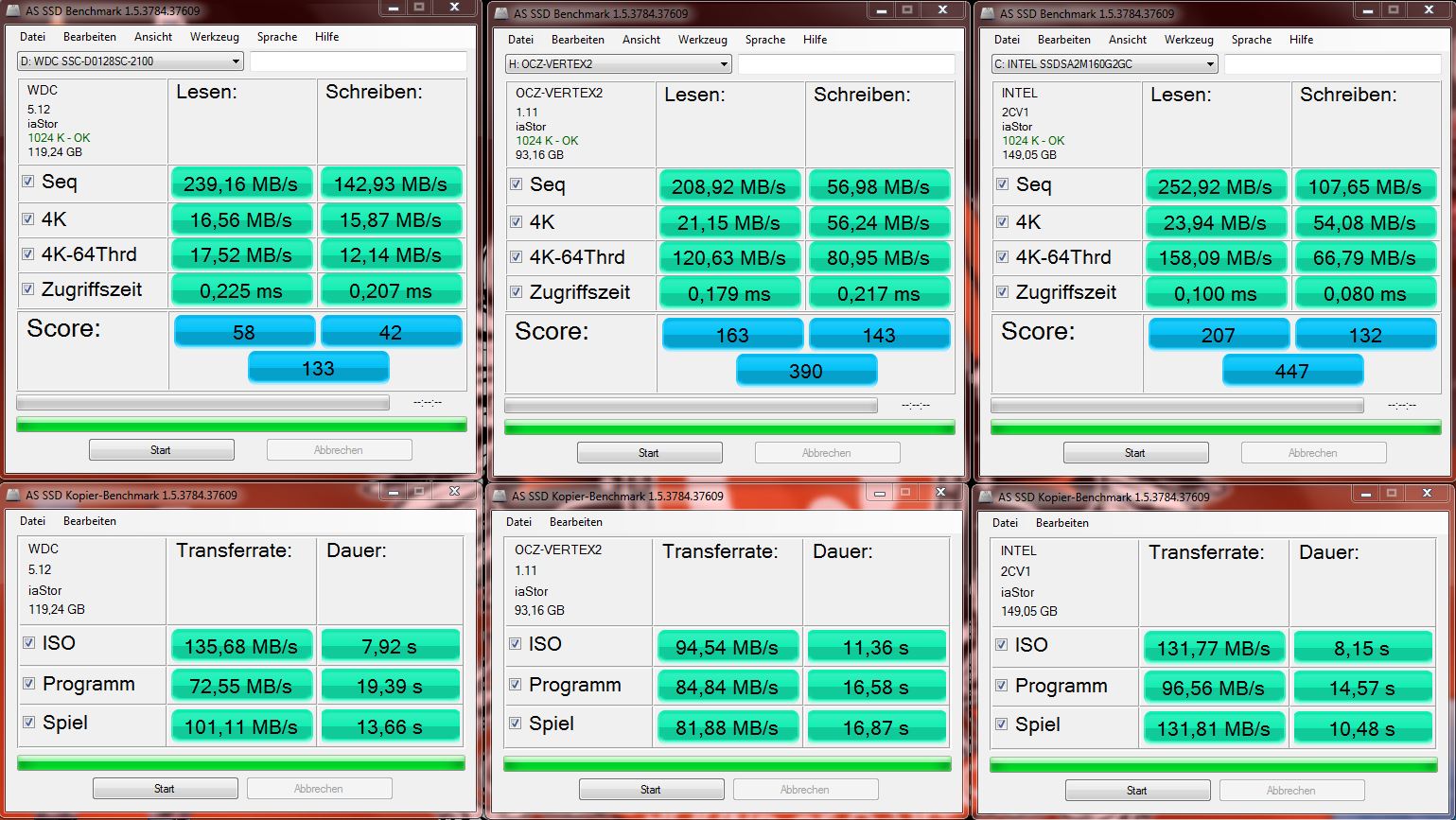1456x820 pixels.
Task: Open Bearbeiten menu in WDC Kopier-Benchmark window
Action: [90, 521]
